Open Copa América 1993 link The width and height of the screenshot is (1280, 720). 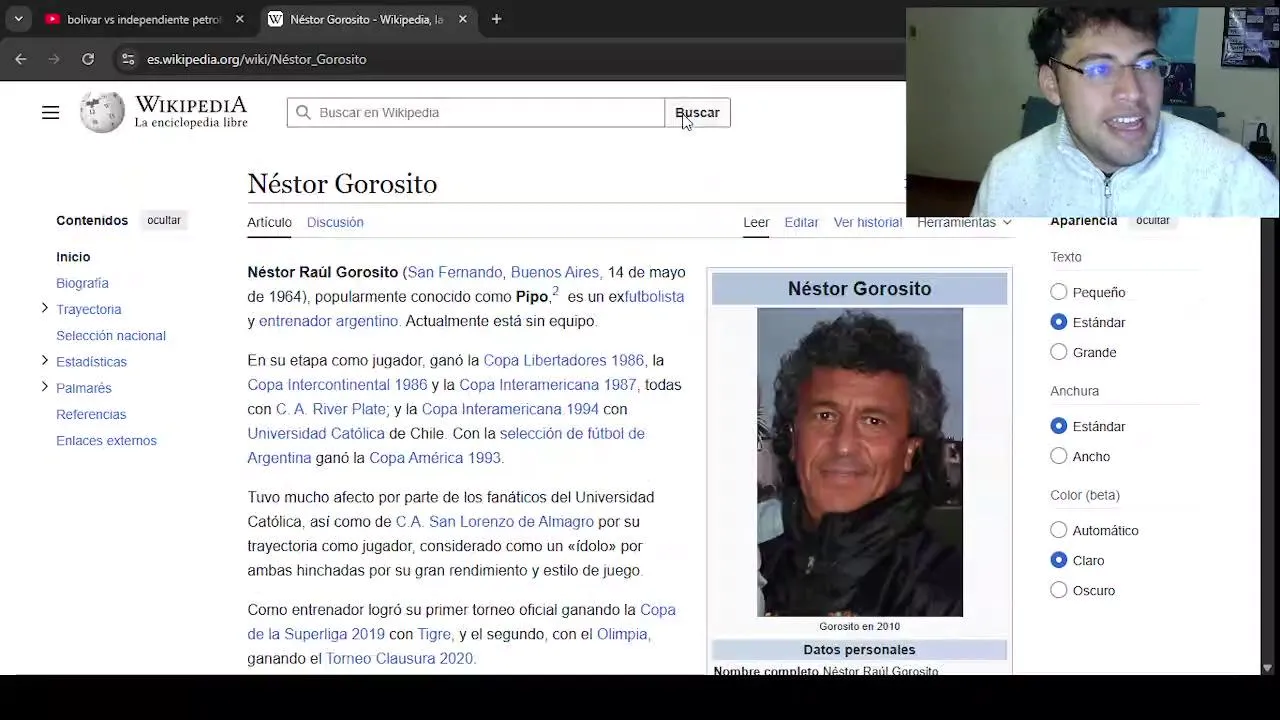[x=436, y=458]
